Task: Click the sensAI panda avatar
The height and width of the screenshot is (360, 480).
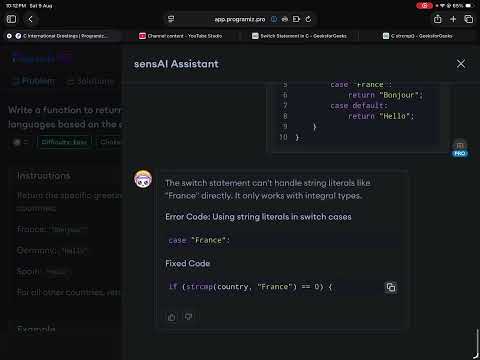Action: pos(143,179)
